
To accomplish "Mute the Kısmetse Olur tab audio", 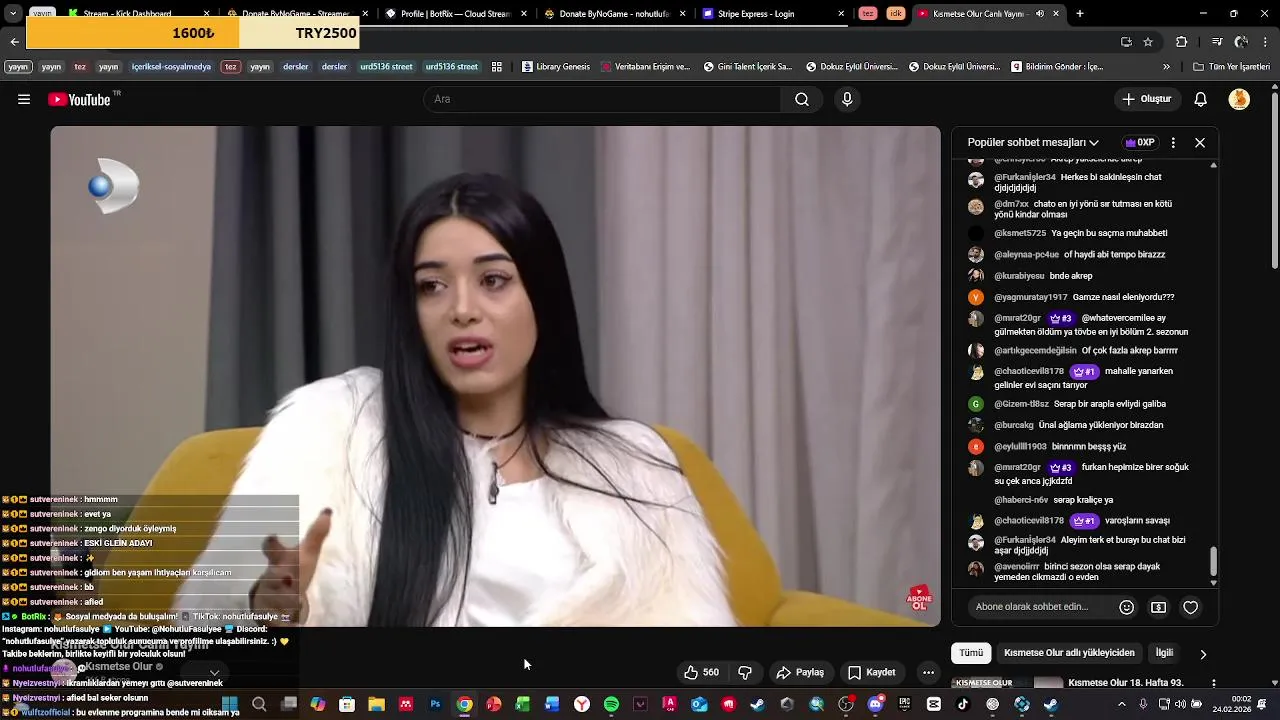I will coord(1040,14).
